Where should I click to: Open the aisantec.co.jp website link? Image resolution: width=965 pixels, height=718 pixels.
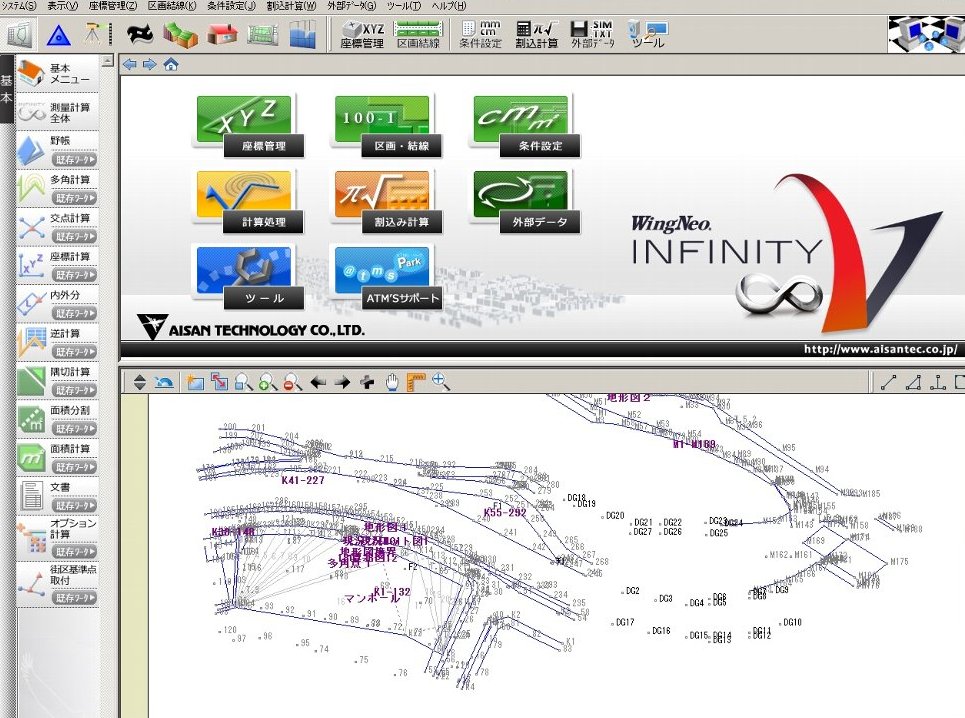pos(881,349)
